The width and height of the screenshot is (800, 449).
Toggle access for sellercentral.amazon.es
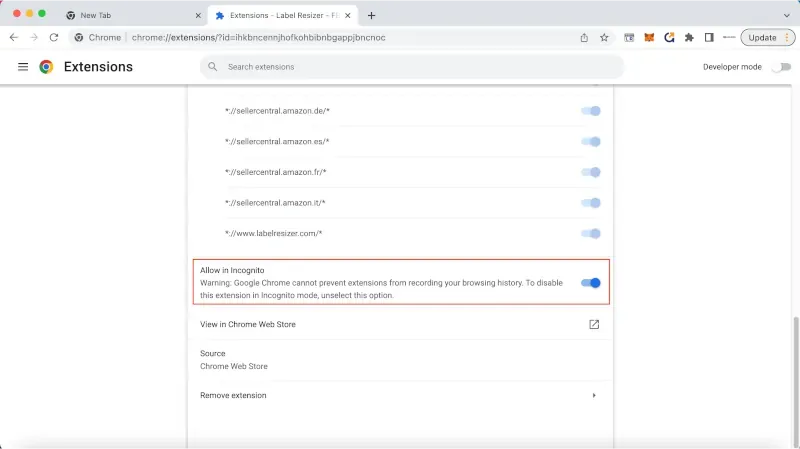point(591,141)
